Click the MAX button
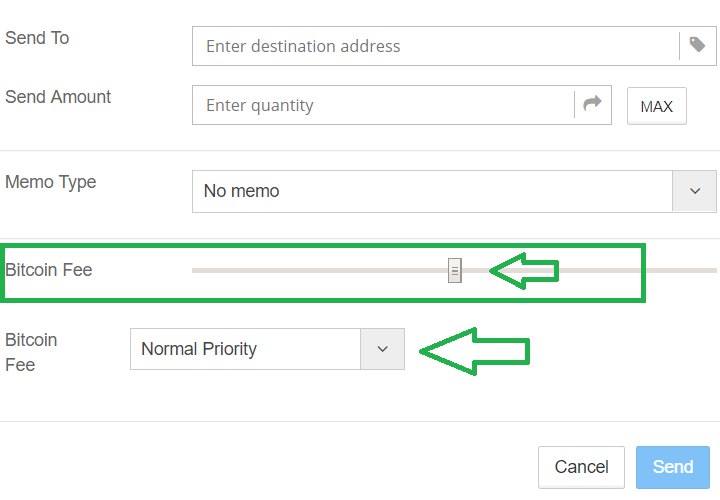Viewport: 720px width, 500px height. point(657,106)
